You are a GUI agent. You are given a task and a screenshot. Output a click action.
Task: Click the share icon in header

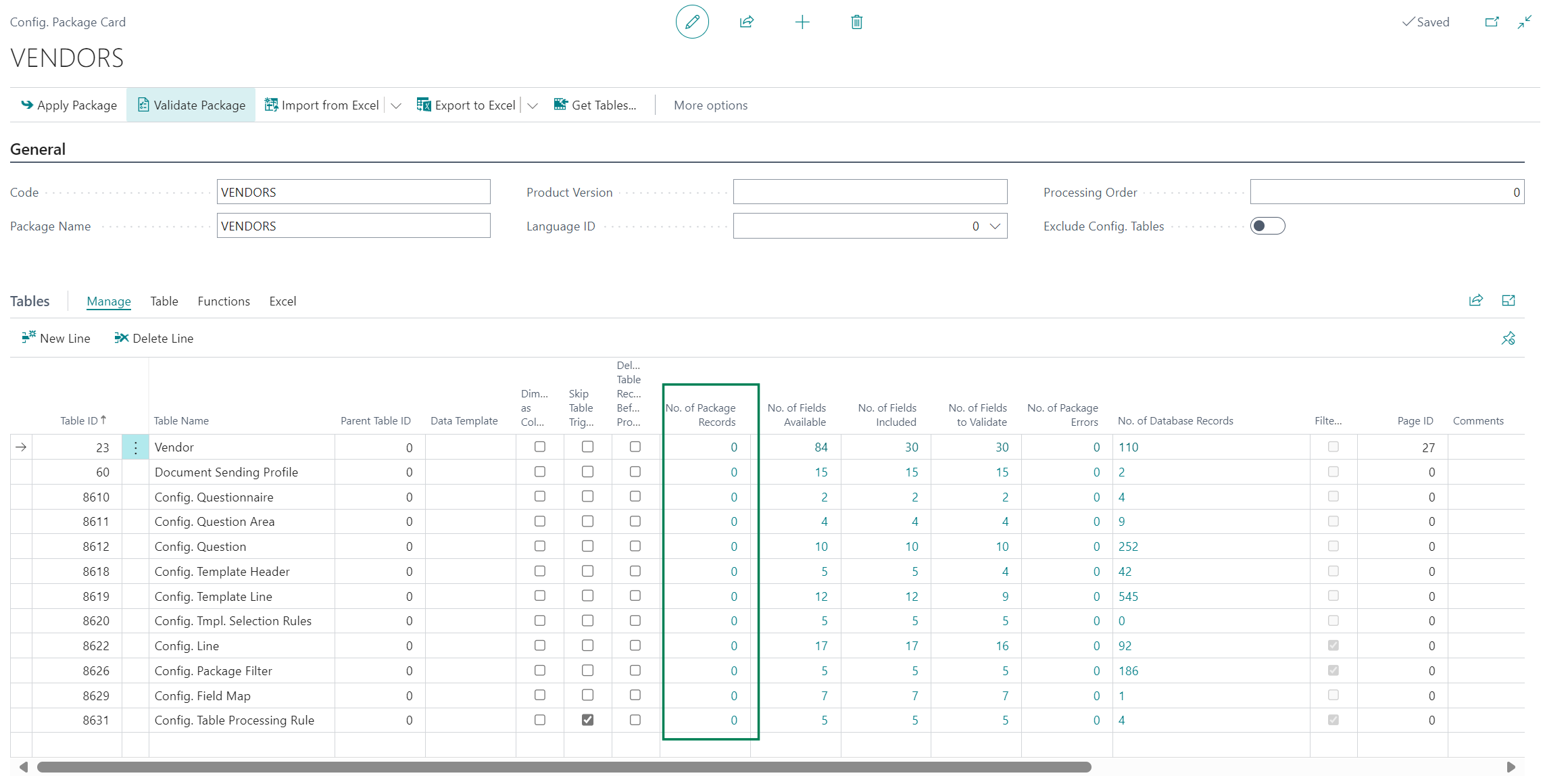(747, 22)
